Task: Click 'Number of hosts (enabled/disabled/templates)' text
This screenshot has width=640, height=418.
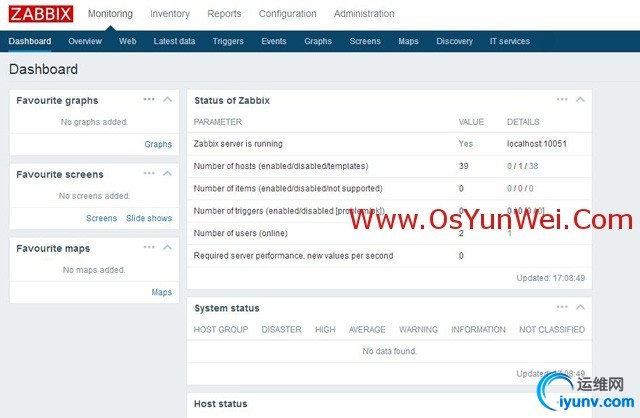Action: tap(281, 166)
